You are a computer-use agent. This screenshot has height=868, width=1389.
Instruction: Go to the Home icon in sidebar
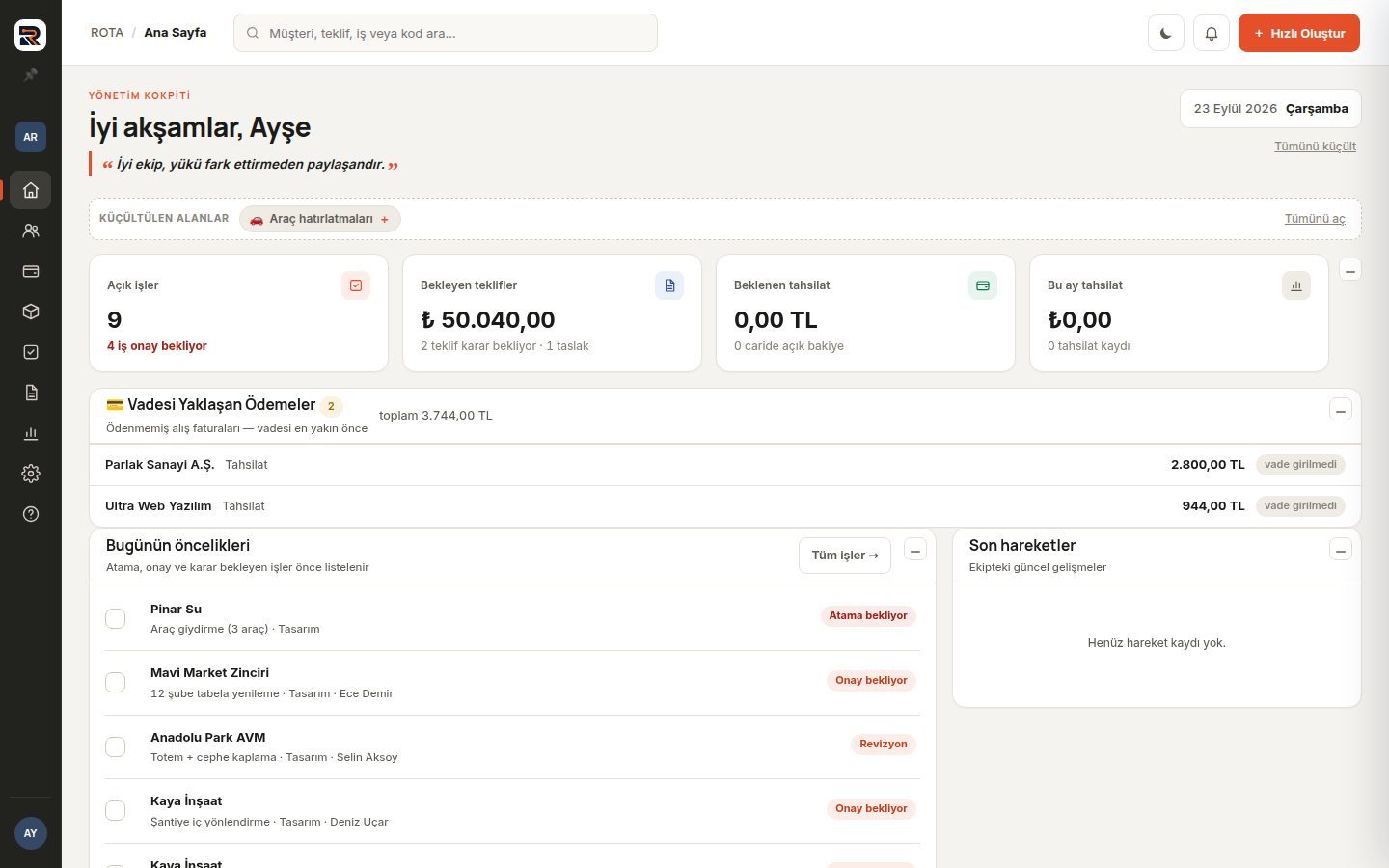coord(31,190)
